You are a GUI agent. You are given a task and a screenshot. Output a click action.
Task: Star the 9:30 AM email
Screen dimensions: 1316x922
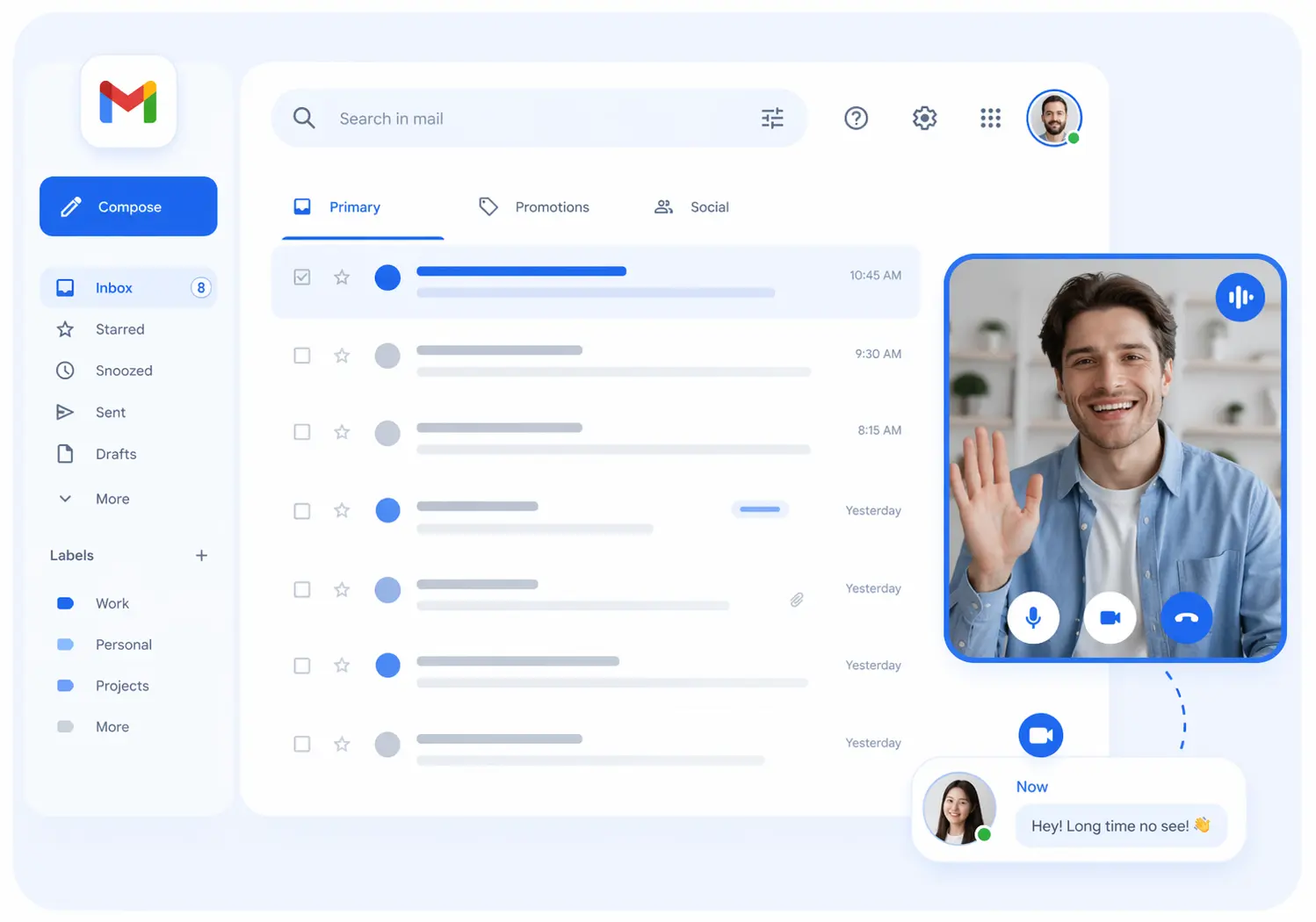click(342, 356)
